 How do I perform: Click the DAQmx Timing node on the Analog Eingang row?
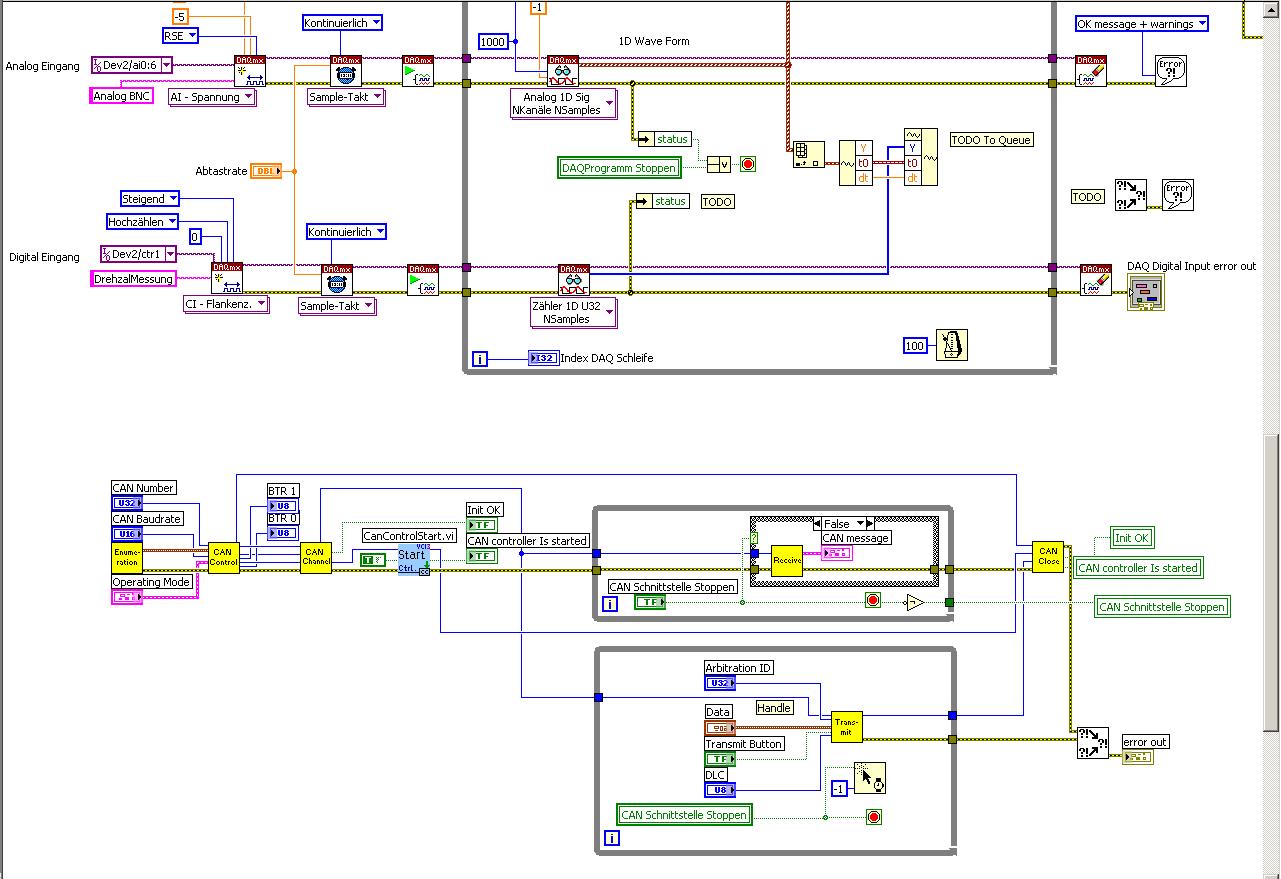[346, 70]
